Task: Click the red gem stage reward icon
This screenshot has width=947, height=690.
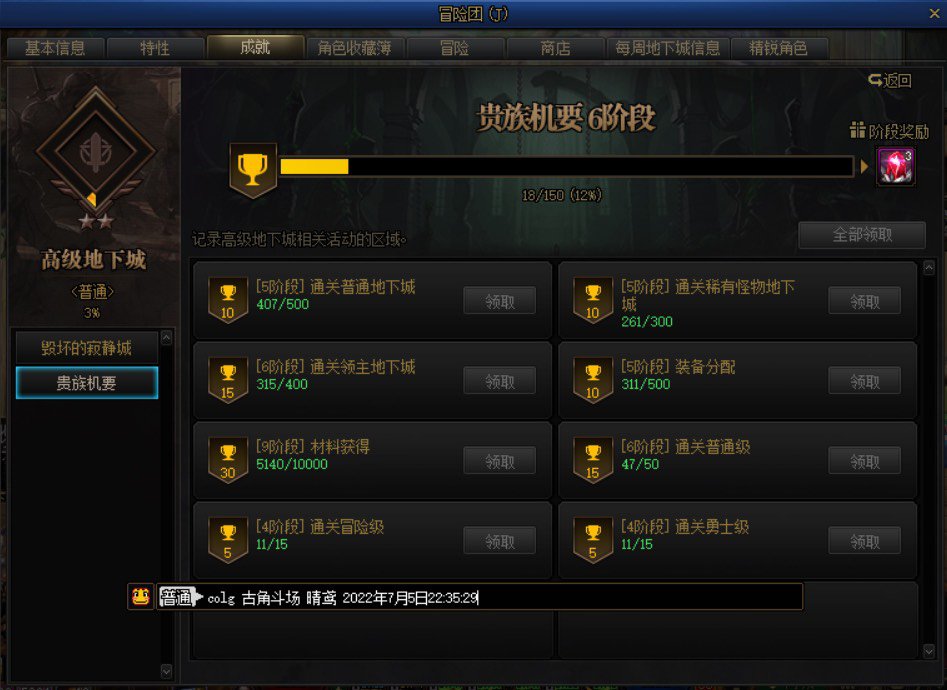Action: (895, 166)
